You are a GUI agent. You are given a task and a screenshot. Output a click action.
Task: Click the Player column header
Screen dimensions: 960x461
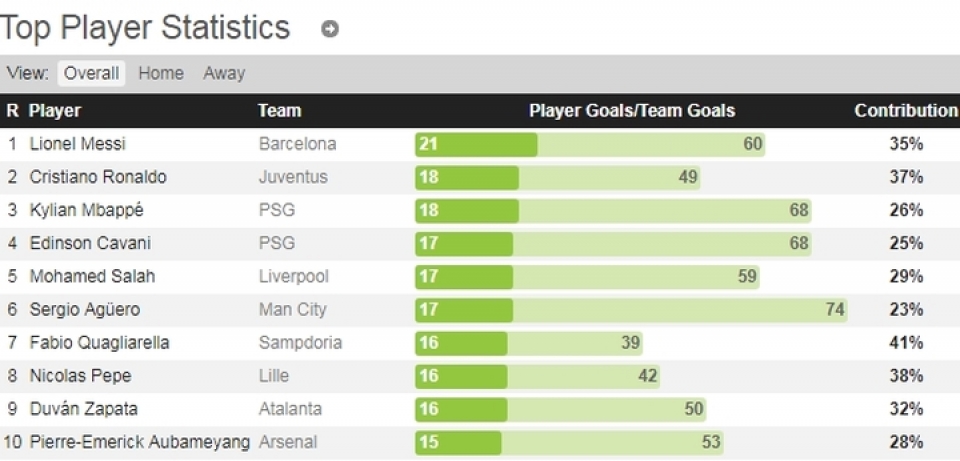click(x=55, y=111)
